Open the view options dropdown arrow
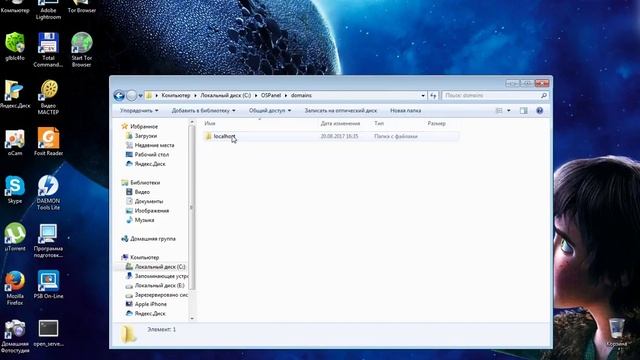The image size is (640, 360). coord(509,111)
